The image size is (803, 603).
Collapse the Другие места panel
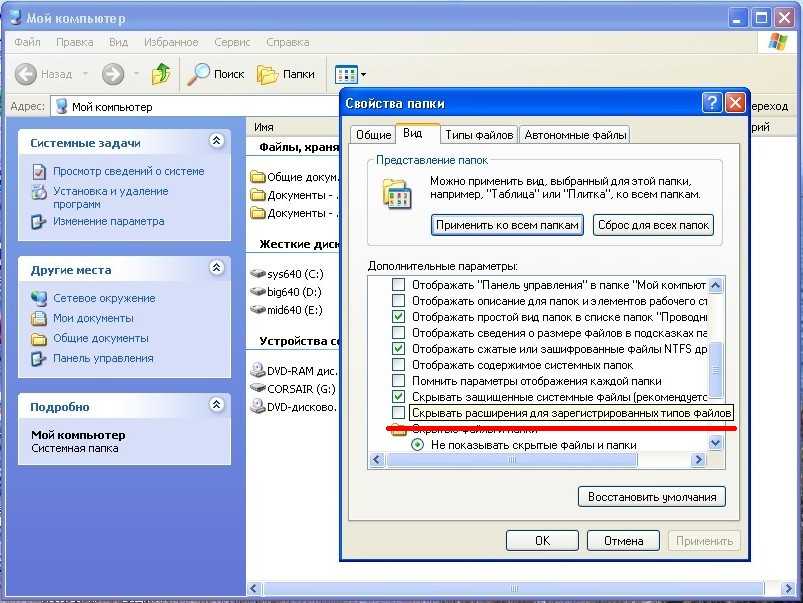pyautogui.click(x=217, y=267)
